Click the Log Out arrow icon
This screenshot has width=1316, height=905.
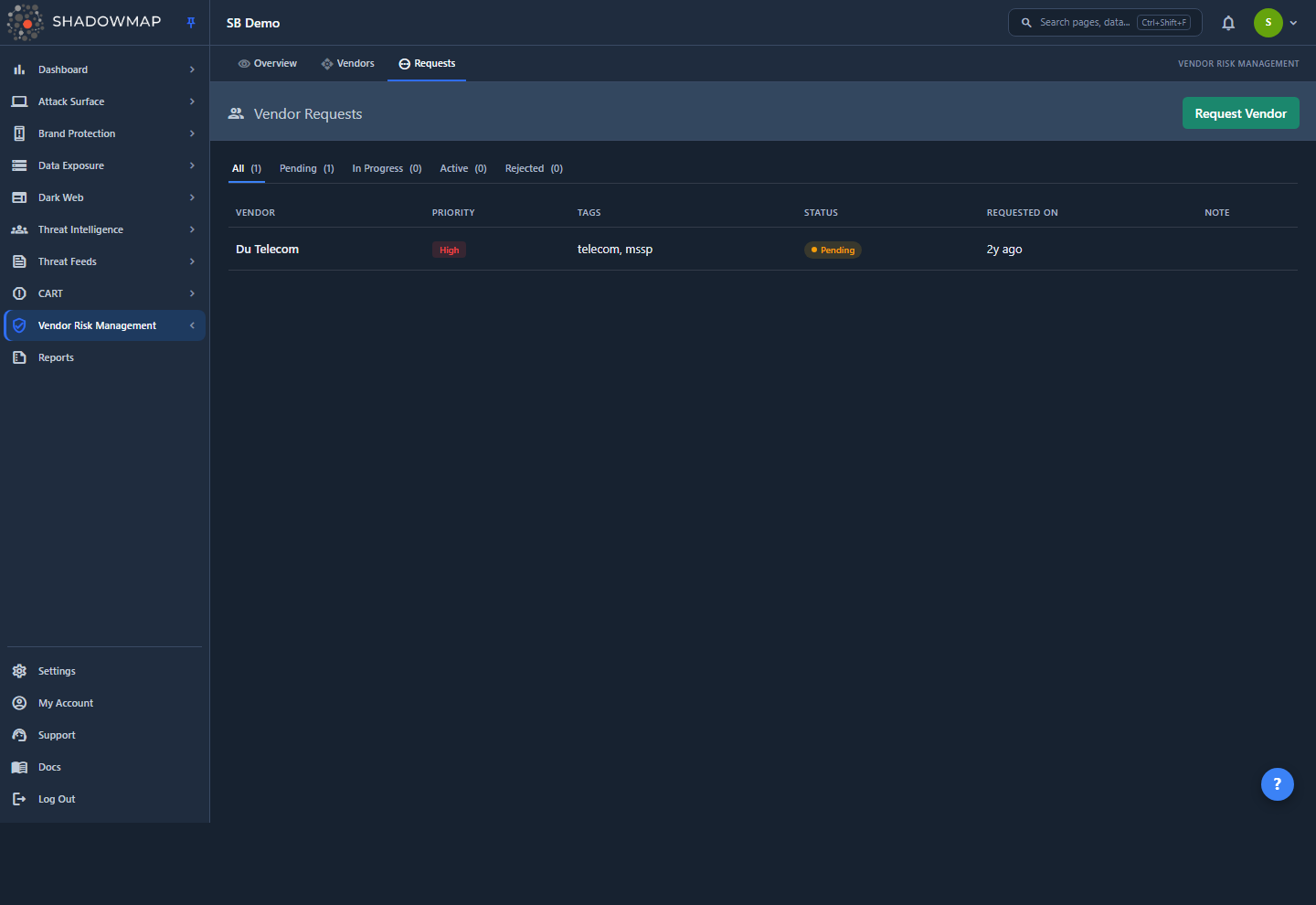point(19,799)
